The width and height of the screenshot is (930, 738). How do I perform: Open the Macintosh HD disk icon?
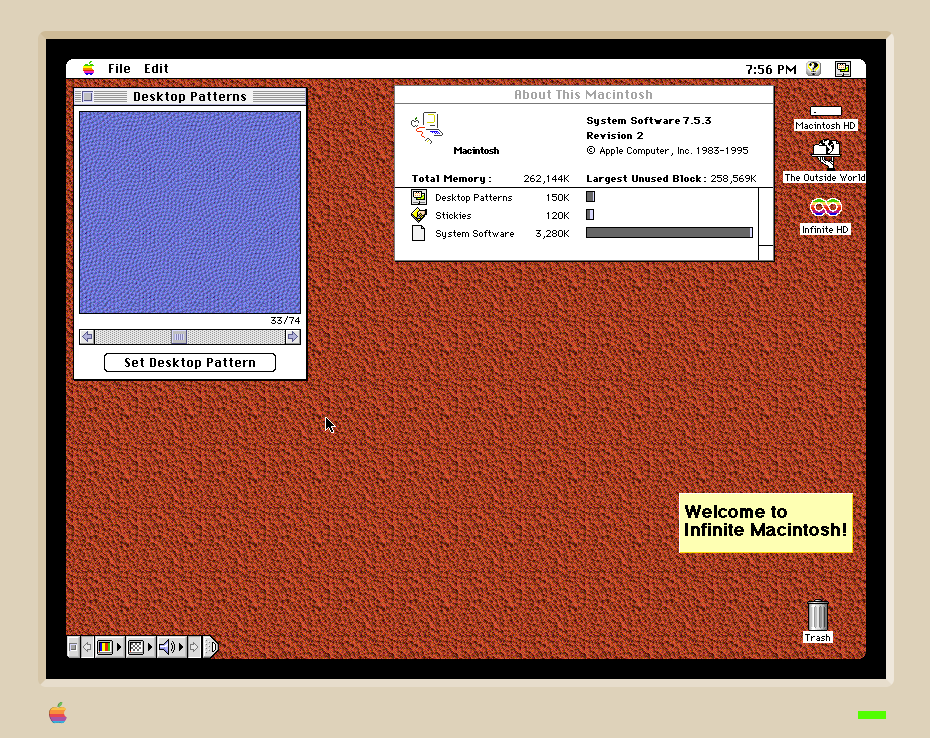tap(825, 112)
